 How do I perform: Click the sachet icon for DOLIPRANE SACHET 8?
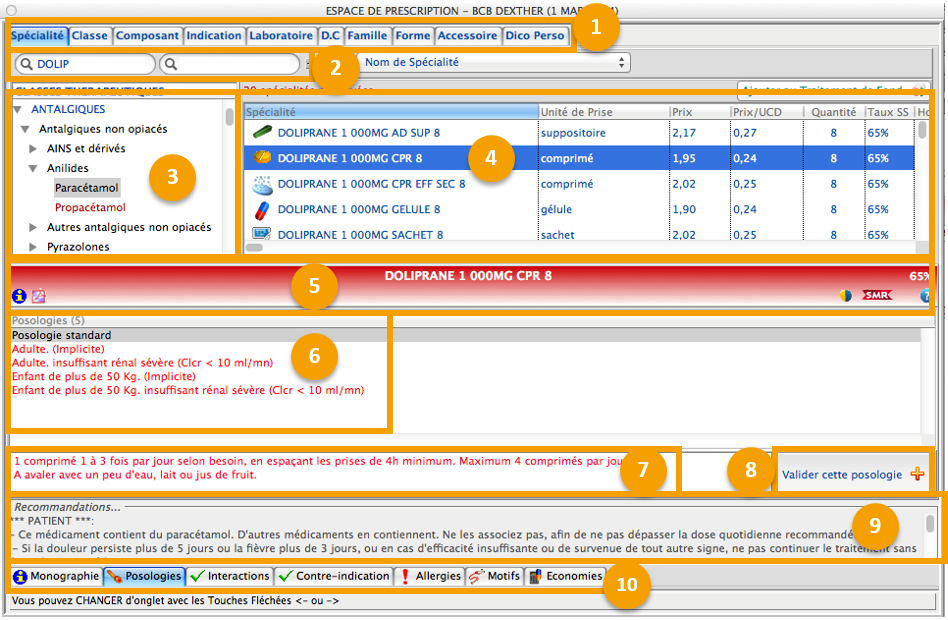point(262,235)
